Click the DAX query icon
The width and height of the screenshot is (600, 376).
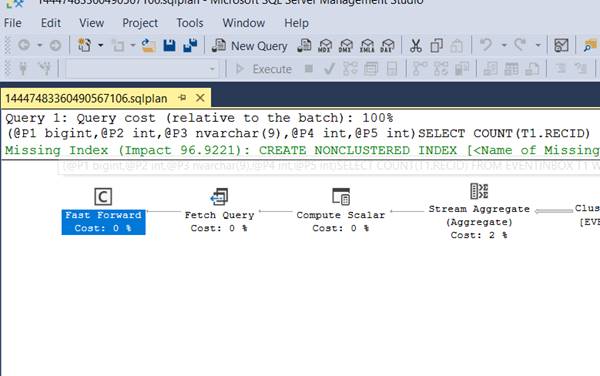click(x=387, y=46)
